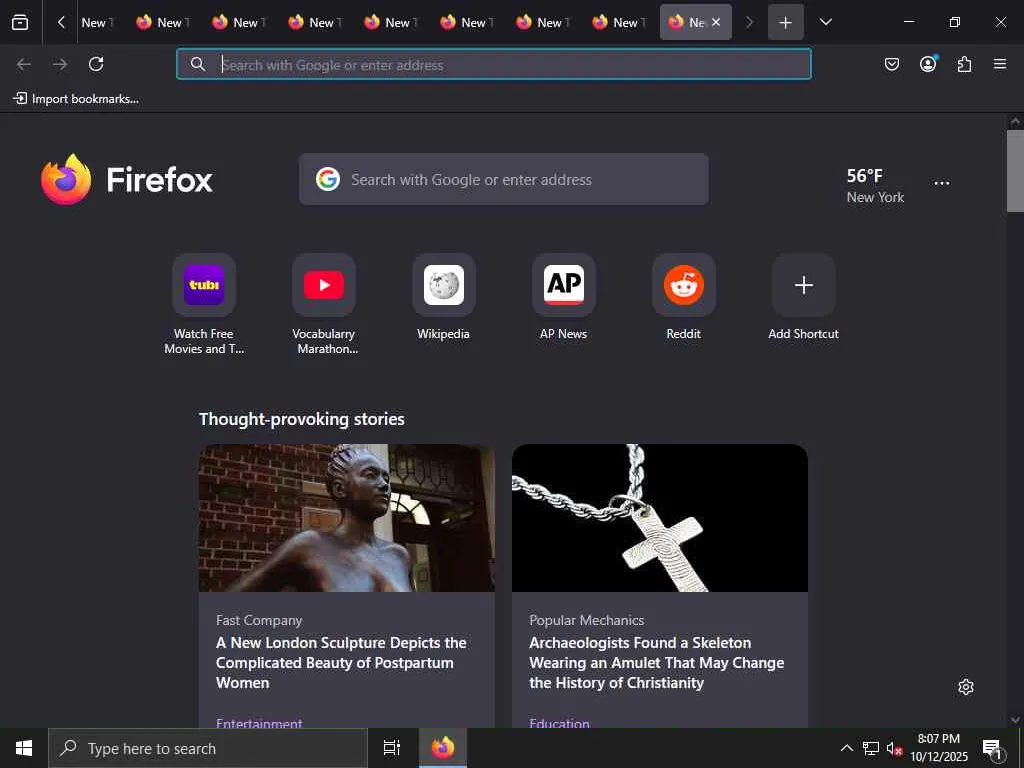Open Task View on the taskbar
1024x768 pixels.
click(x=391, y=748)
